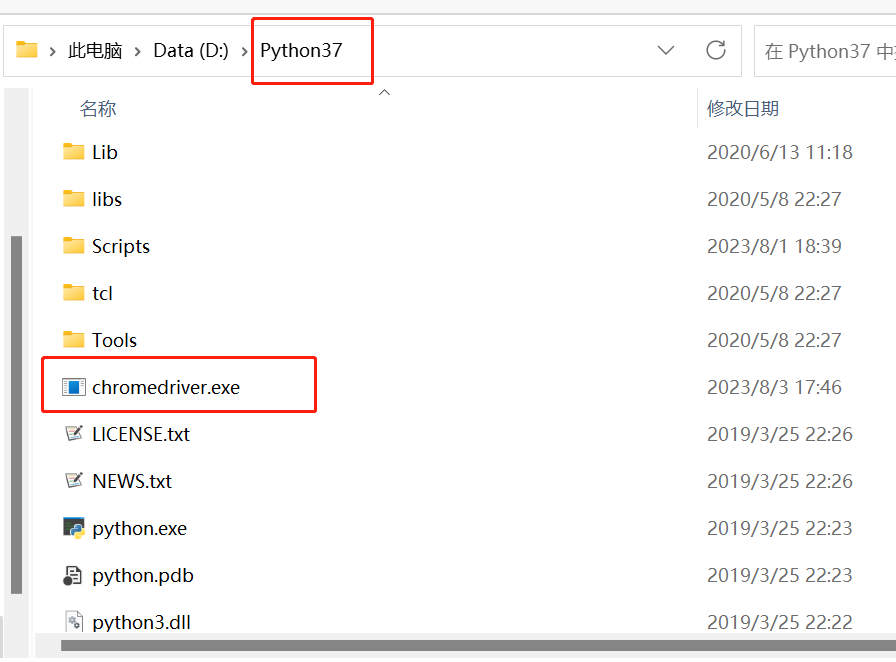Image resolution: width=896 pixels, height=662 pixels.
Task: Go to 此电脑 in the breadcrumb
Action: (95, 51)
